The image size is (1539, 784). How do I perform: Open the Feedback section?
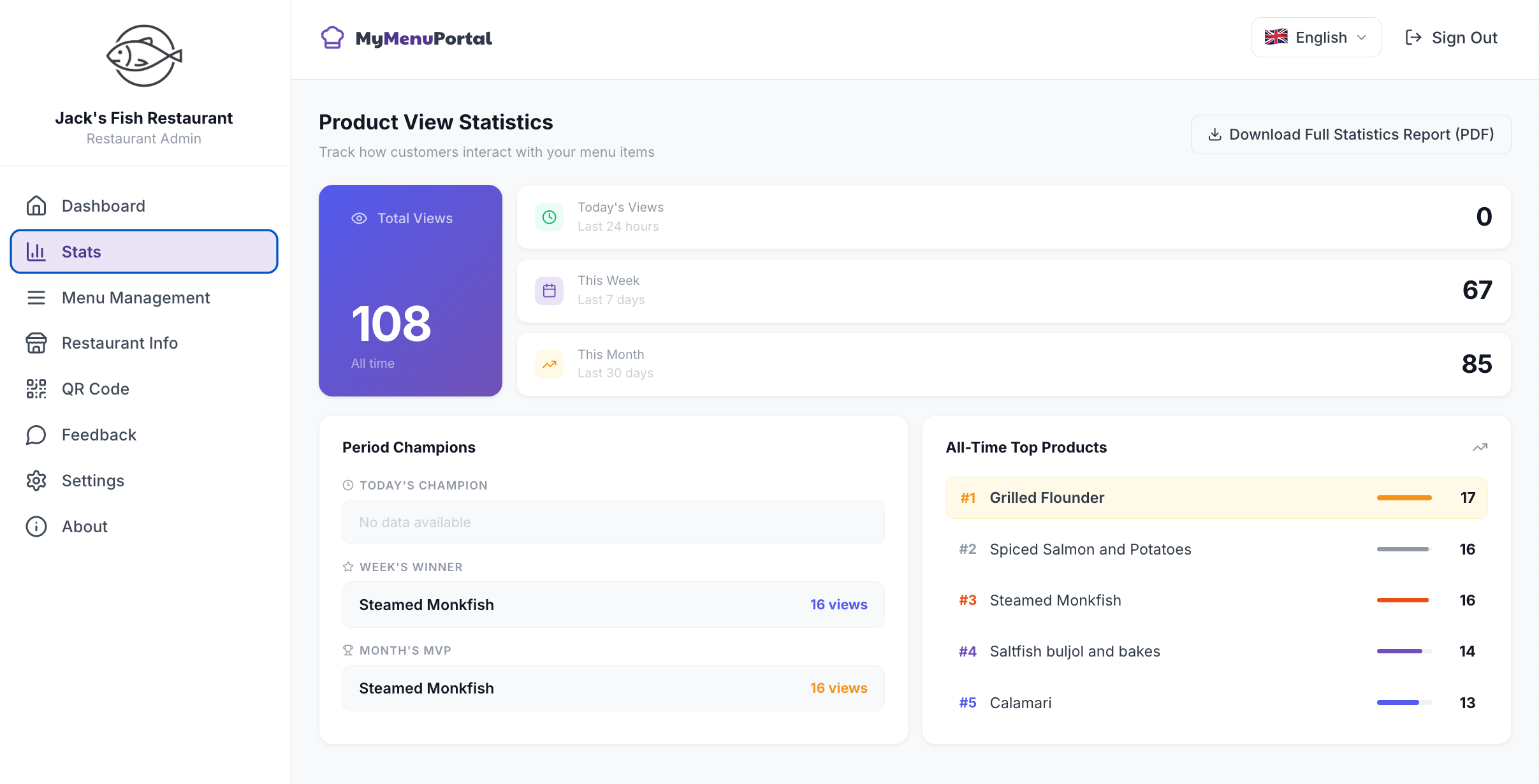coord(144,435)
